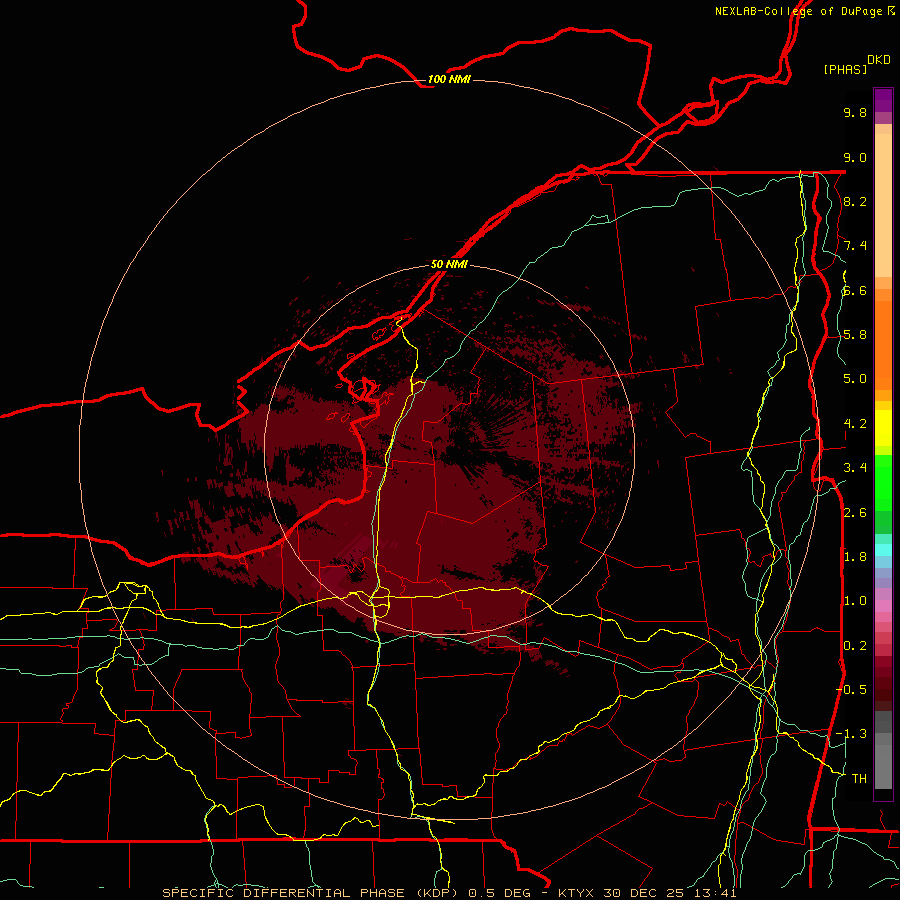The height and width of the screenshot is (900, 900).
Task: Click the orange segment of color bar
Action: [x=883, y=344]
